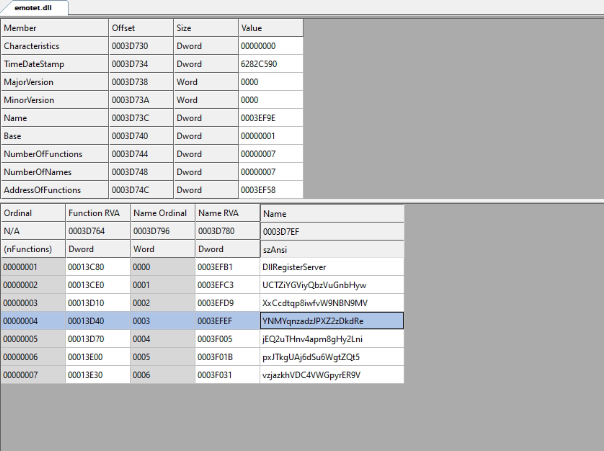The width and height of the screenshot is (604, 451).
Task: Click MinorVersion offset 0003D73A
Action: click(141, 100)
